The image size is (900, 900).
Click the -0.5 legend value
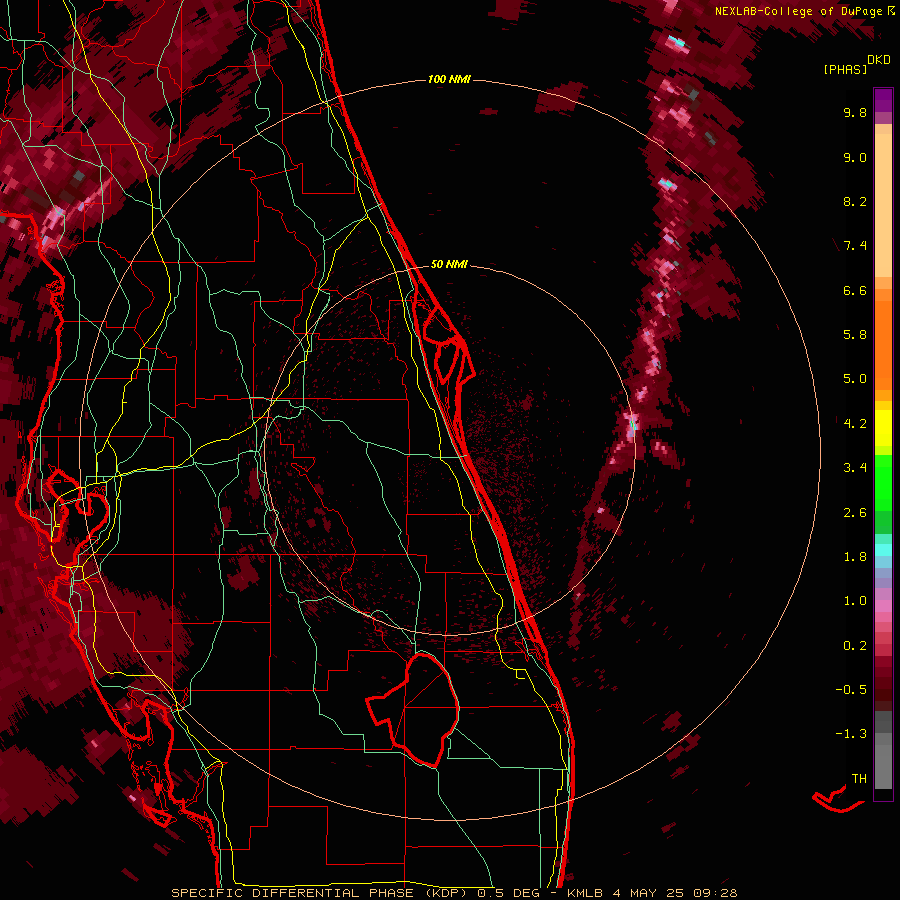(x=851, y=690)
